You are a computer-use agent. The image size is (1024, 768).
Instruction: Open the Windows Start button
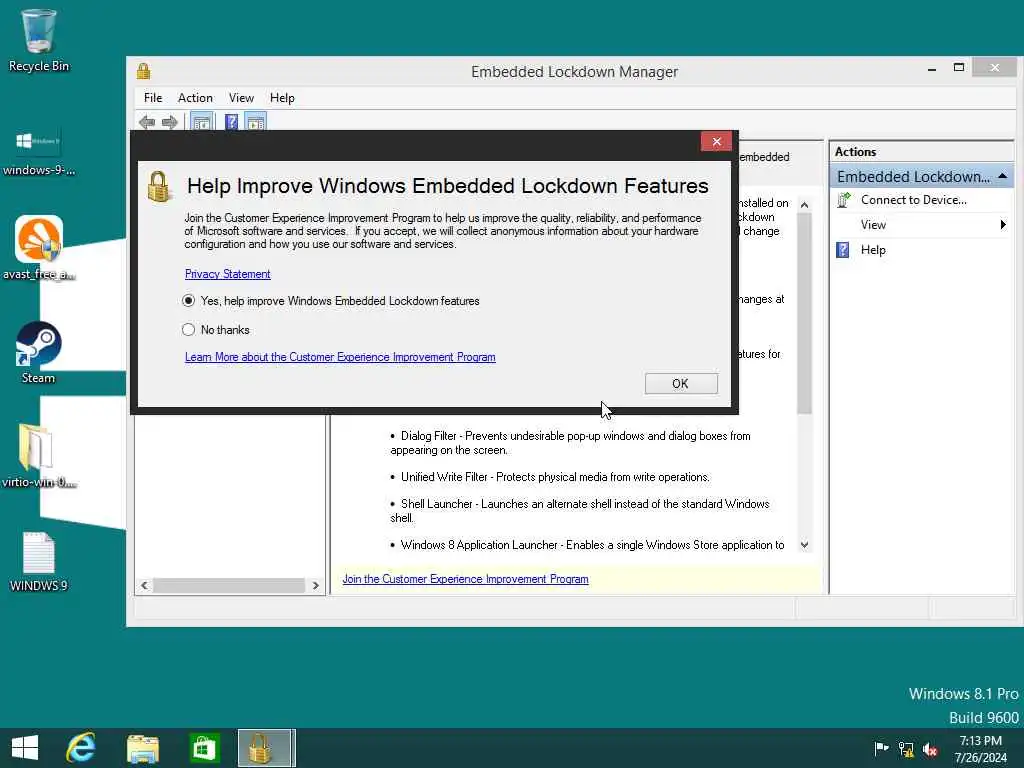tap(25, 748)
